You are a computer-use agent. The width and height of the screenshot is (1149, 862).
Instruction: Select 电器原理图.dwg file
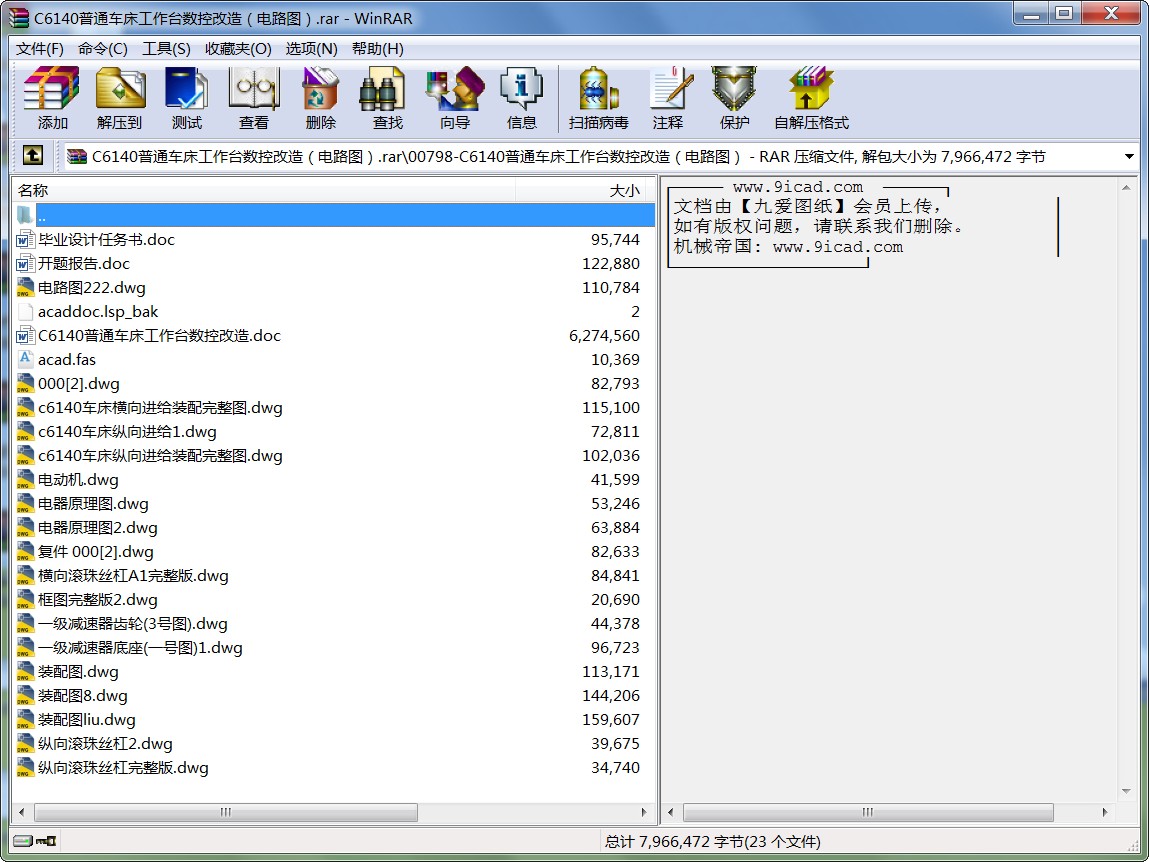pyautogui.click(x=93, y=504)
